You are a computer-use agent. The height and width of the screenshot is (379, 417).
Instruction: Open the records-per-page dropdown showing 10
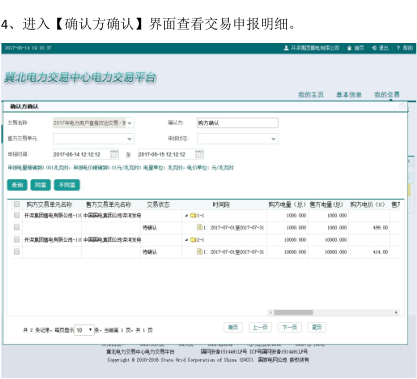coord(84,330)
